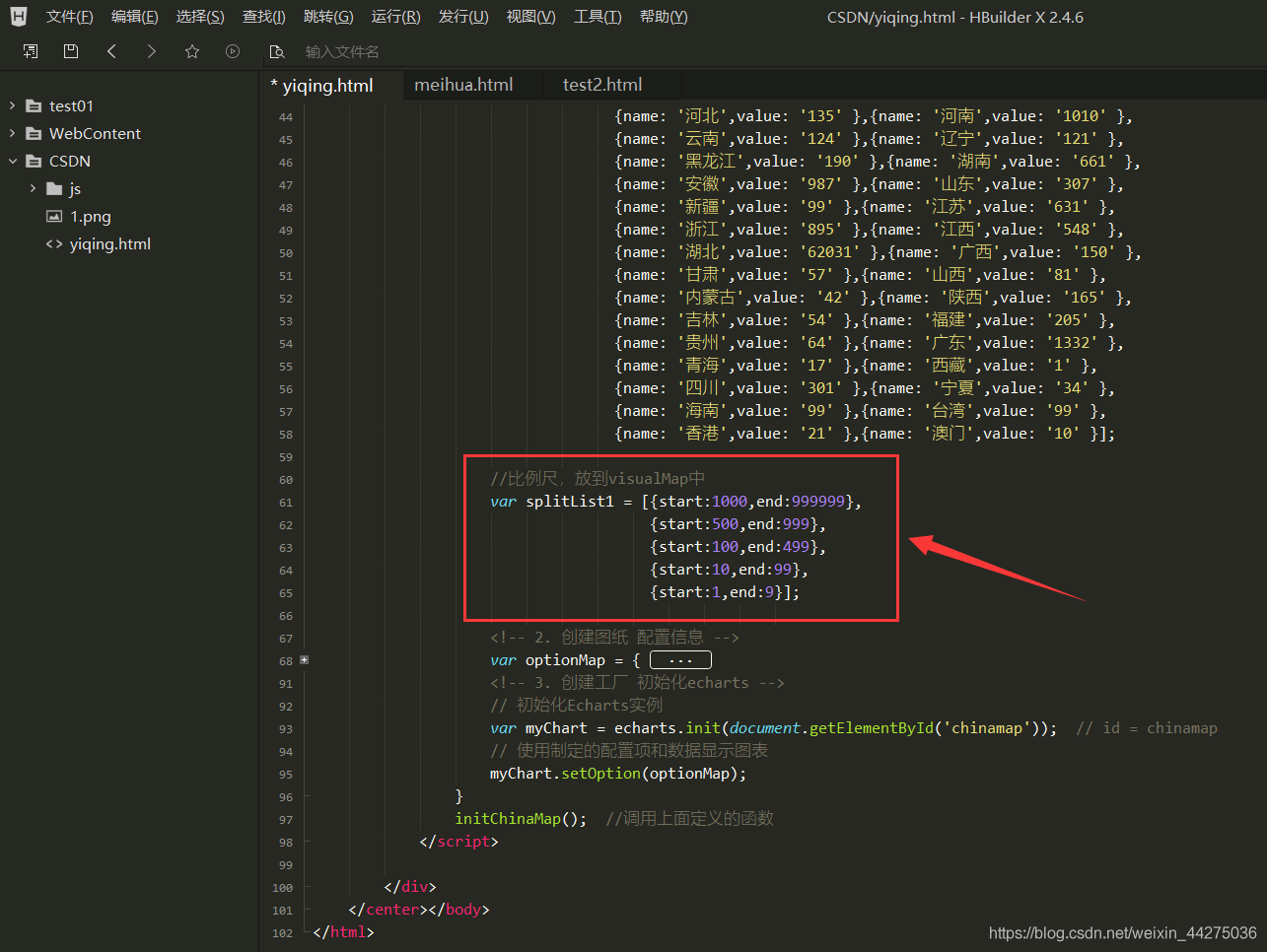Screen dimensions: 1267x952
Task: Switch to the meihua.html tab
Action: click(463, 85)
